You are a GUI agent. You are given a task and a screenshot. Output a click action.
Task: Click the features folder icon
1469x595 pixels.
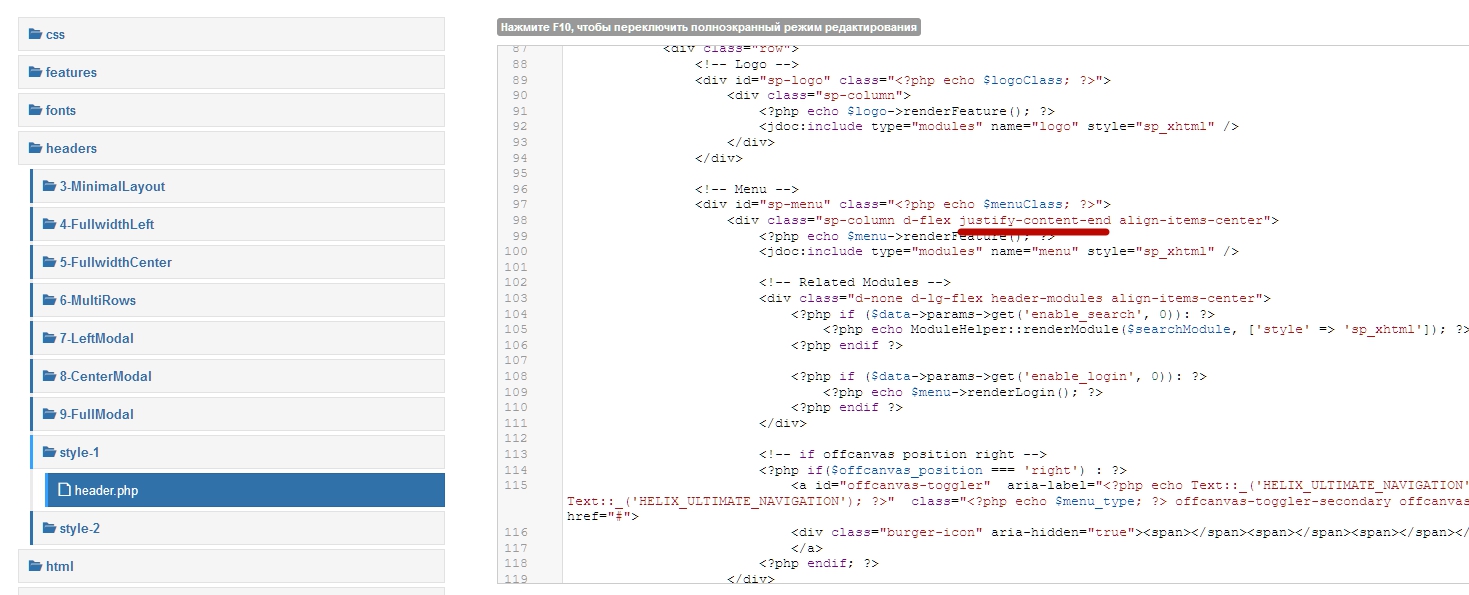[x=36, y=72]
